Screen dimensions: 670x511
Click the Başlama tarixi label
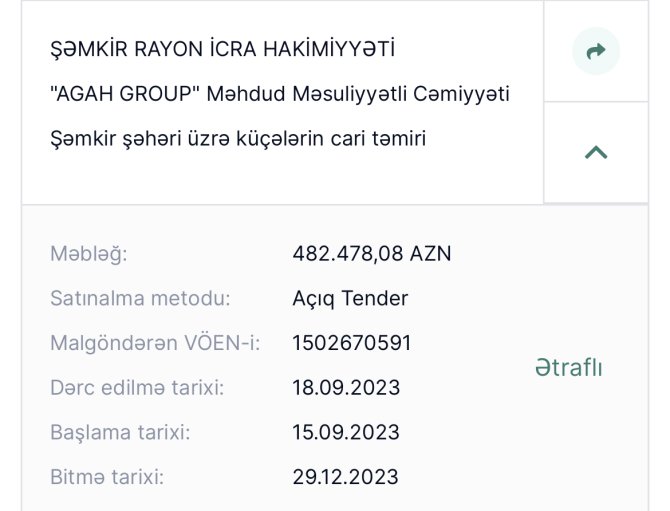(120, 432)
